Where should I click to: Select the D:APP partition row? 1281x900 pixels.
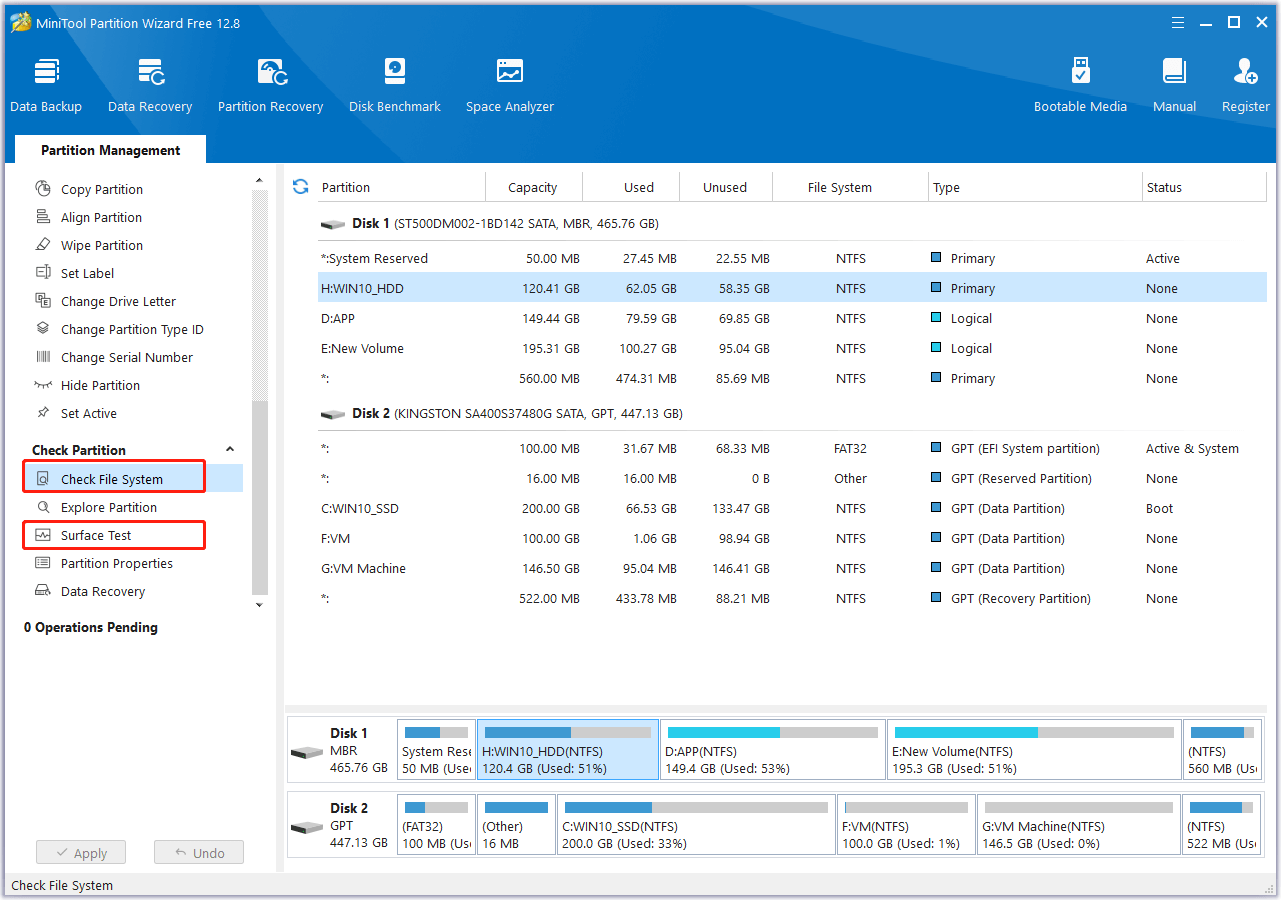pyautogui.click(x=793, y=318)
